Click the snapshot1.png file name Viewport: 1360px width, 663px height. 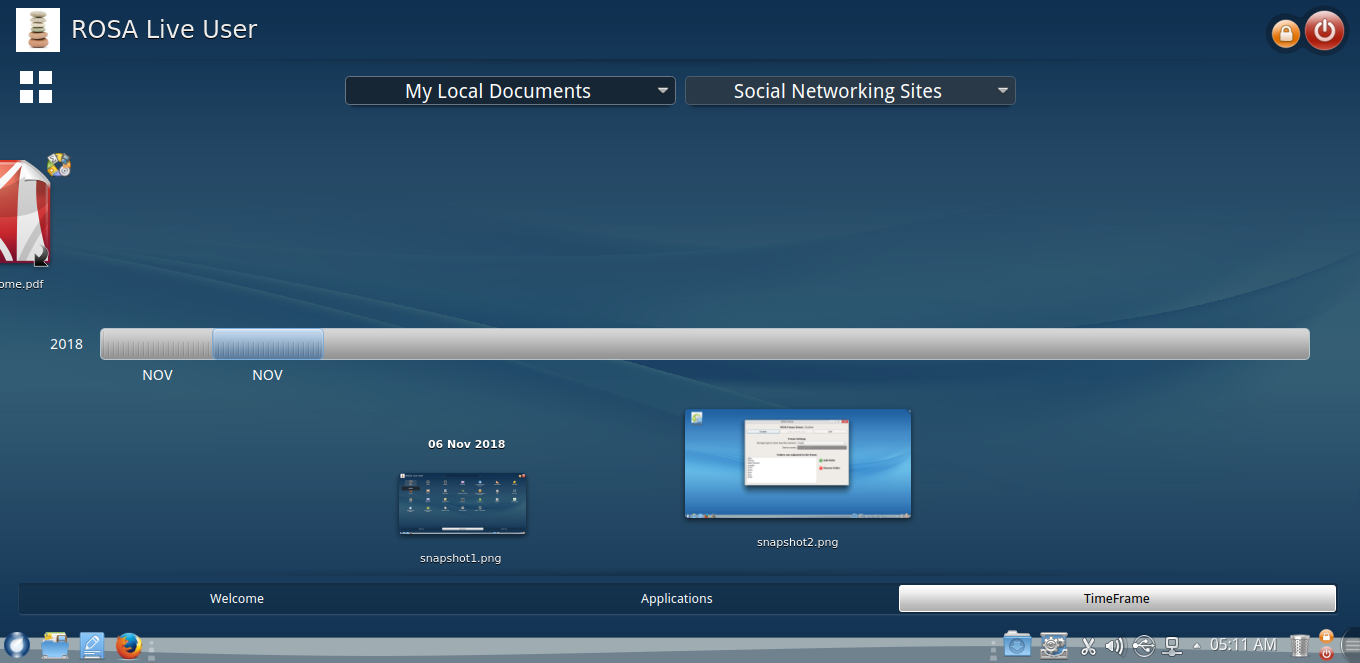click(x=461, y=558)
